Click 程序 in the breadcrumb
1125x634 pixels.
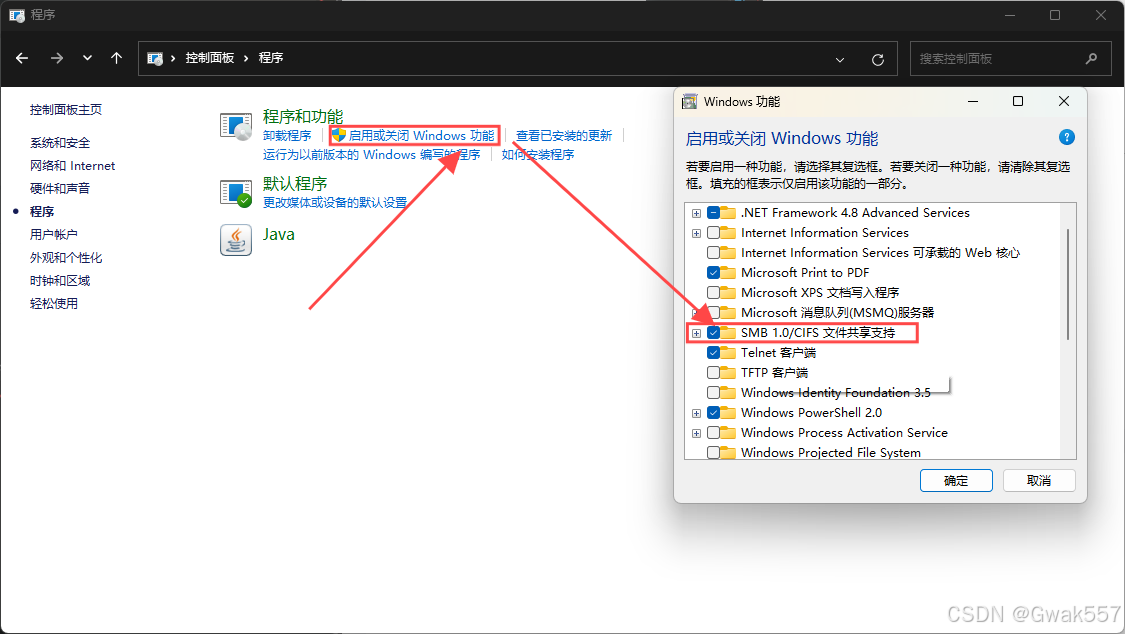coord(270,58)
